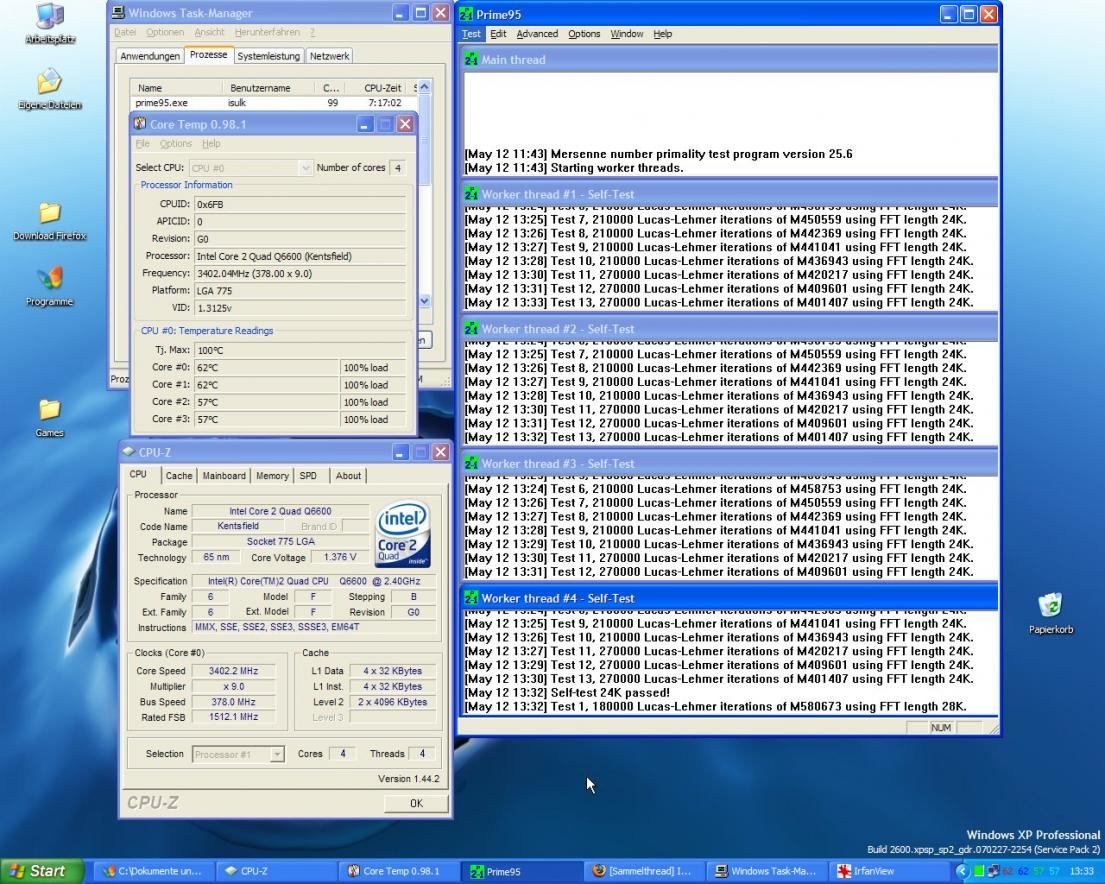Sort Task-Manager by Benutzername column
The width and height of the screenshot is (1105, 884).
(x=267, y=88)
